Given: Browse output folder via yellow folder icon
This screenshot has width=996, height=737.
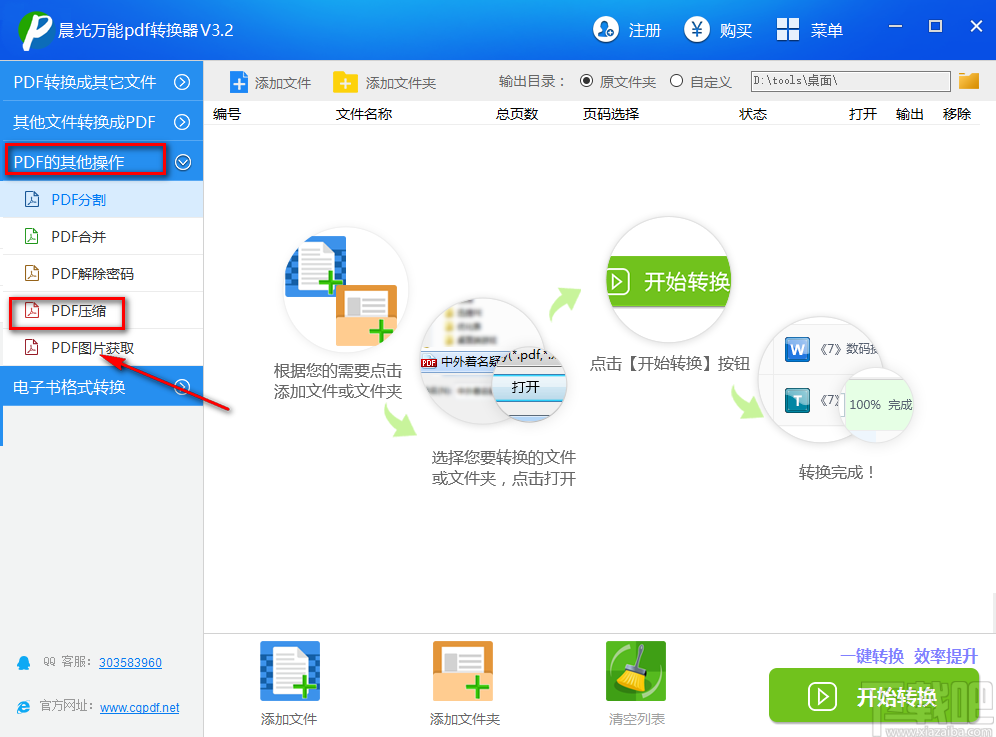Looking at the screenshot, I should (969, 81).
